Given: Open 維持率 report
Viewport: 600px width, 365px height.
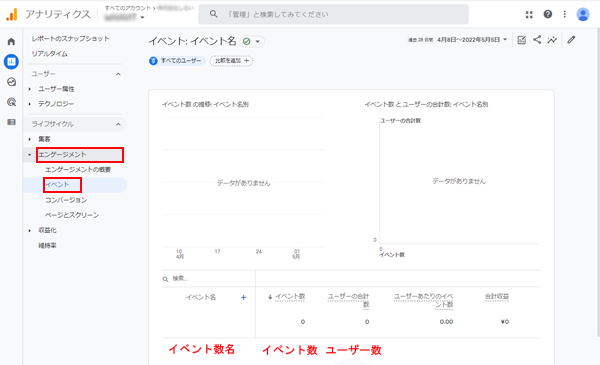Looking at the screenshot, I should point(47,246).
